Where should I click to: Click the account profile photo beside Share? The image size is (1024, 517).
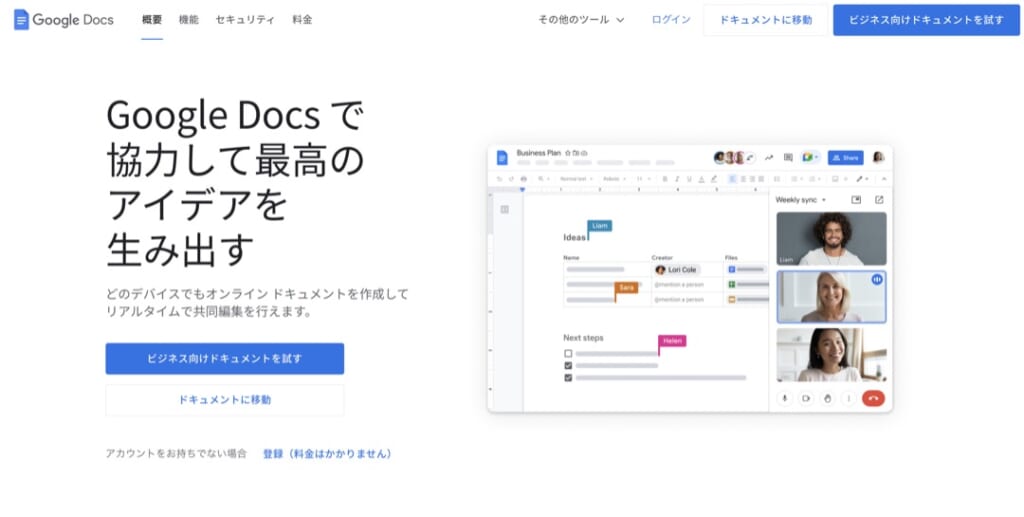pos(878,157)
